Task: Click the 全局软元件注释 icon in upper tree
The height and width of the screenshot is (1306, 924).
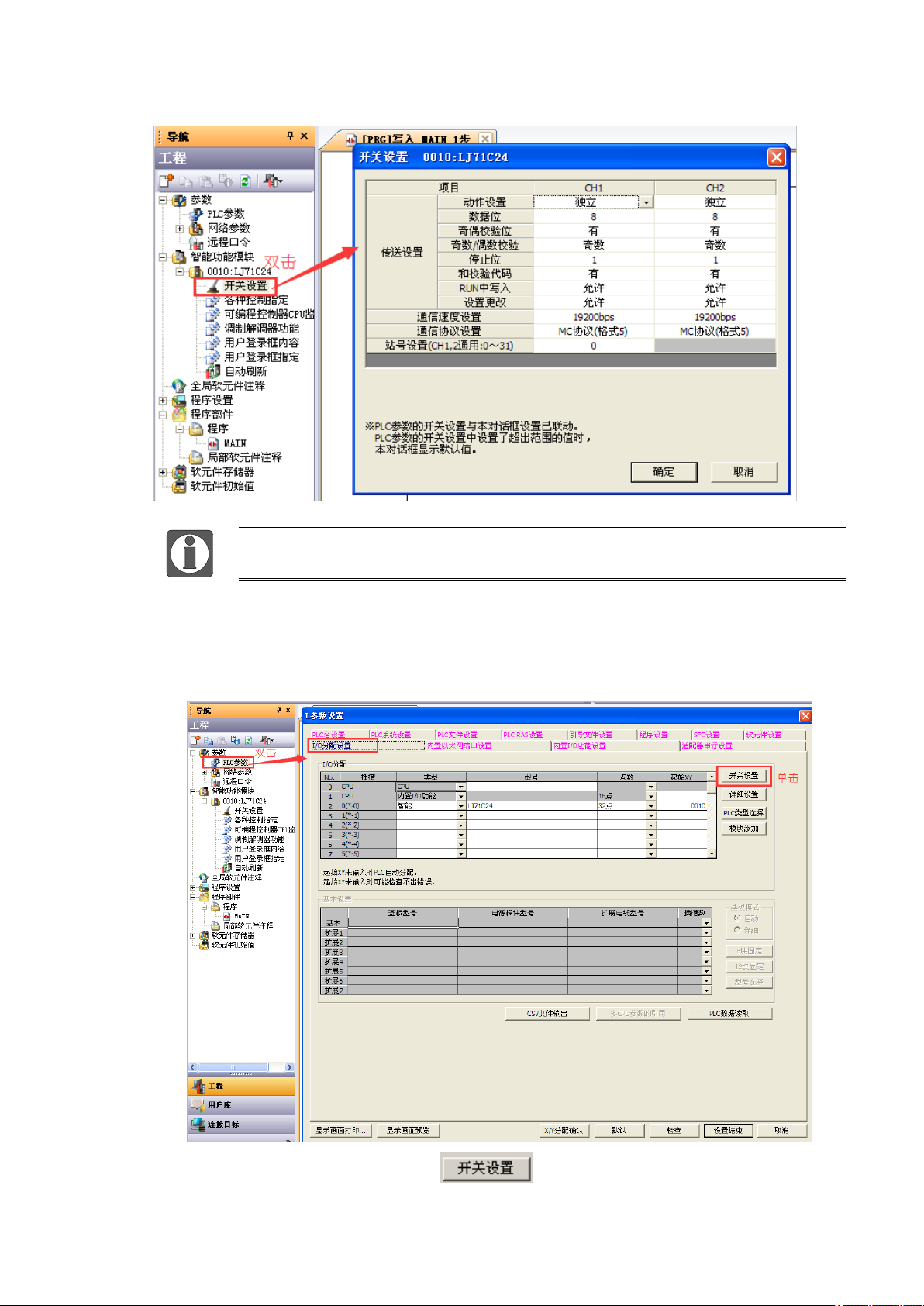Action: 179,386
